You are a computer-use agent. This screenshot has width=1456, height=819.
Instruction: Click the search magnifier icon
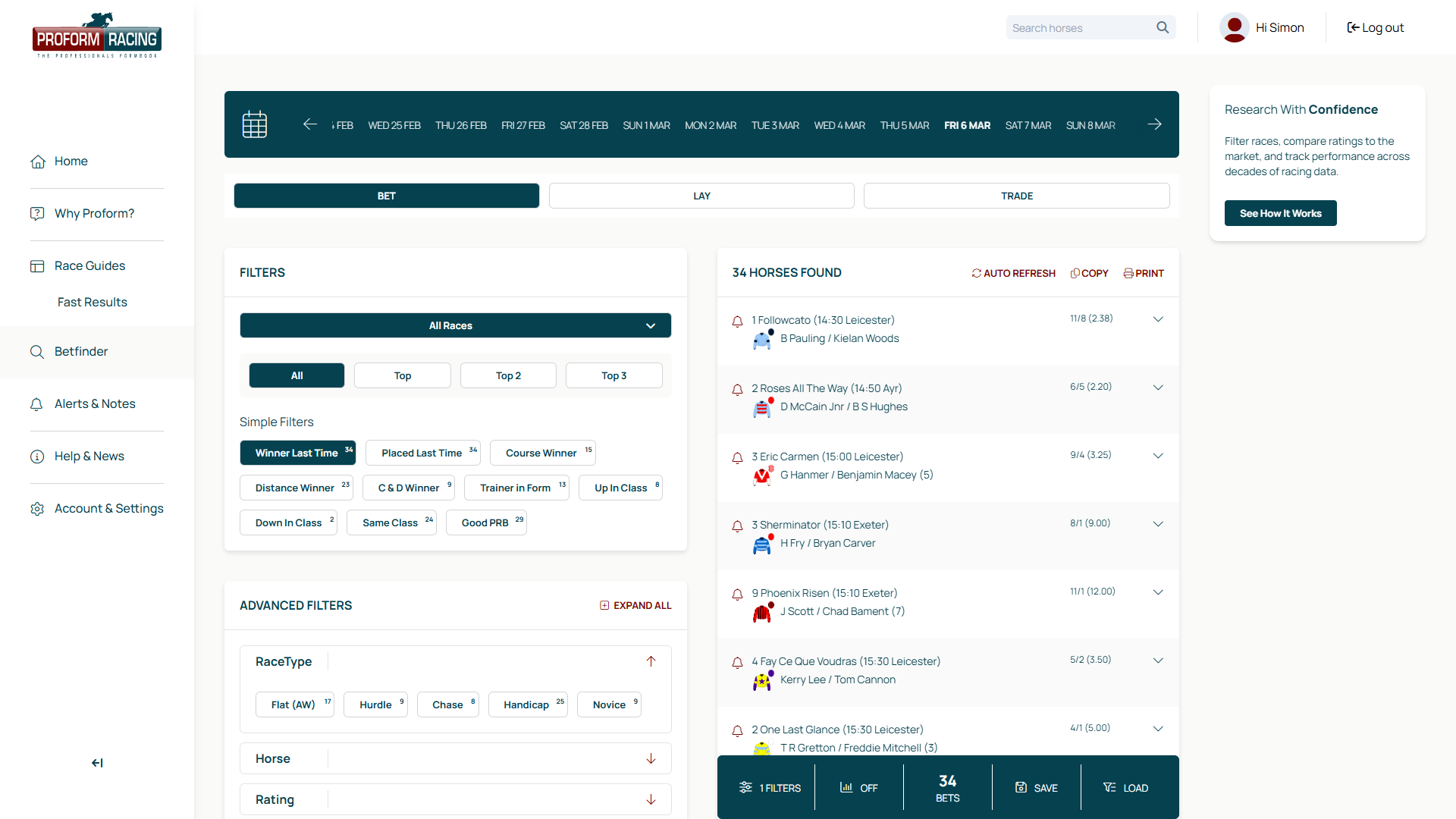click(1163, 27)
